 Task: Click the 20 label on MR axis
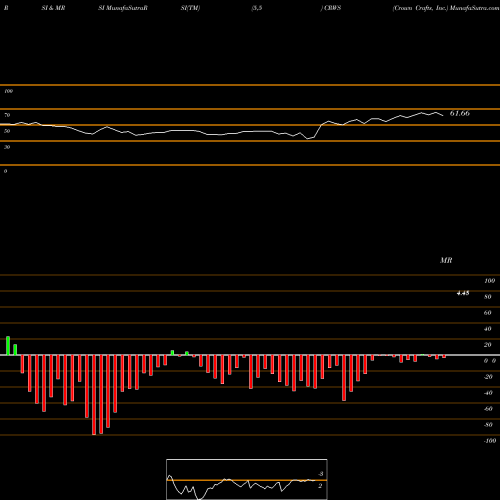coord(488,345)
